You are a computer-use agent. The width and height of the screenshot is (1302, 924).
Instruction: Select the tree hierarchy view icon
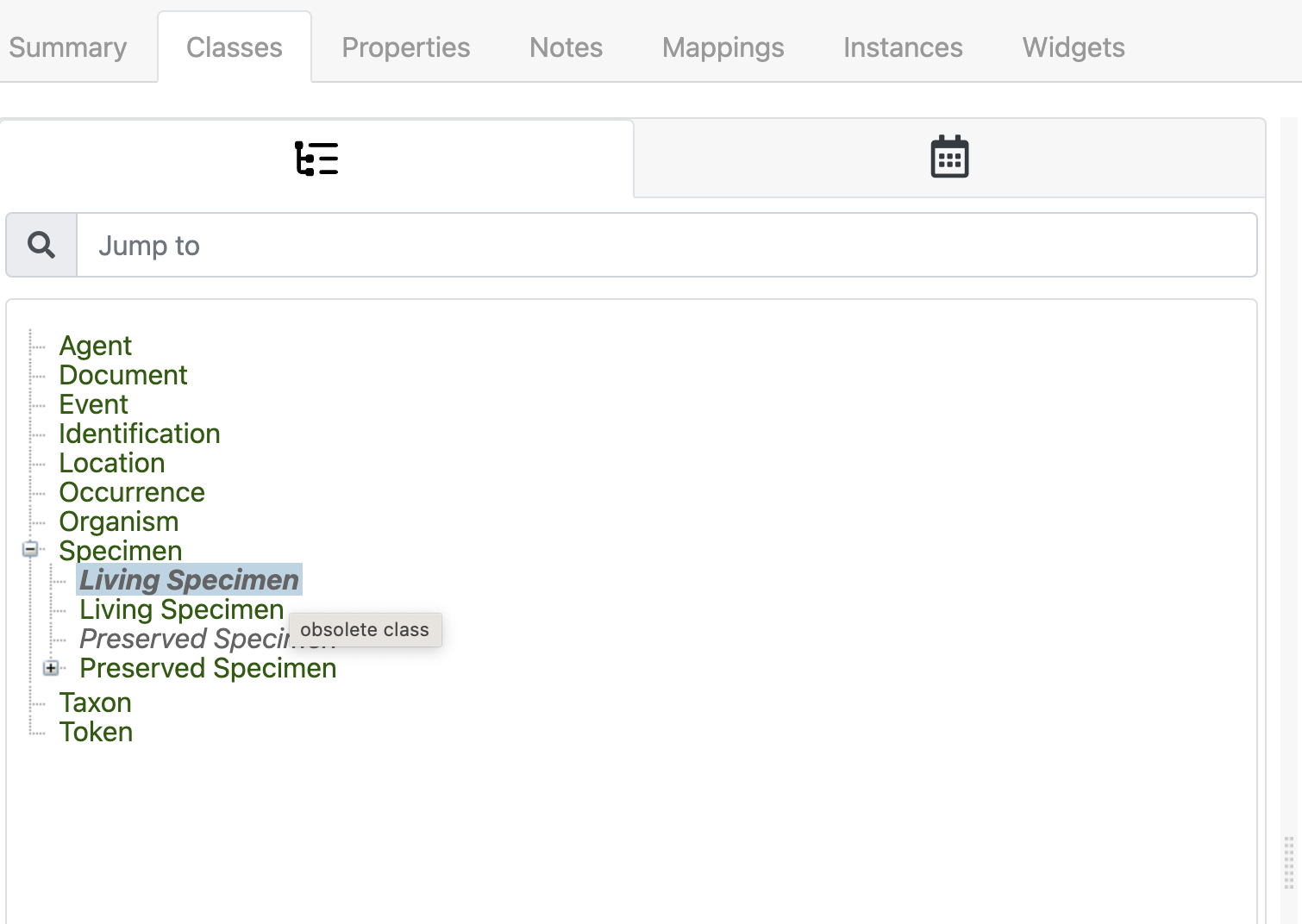[317, 158]
